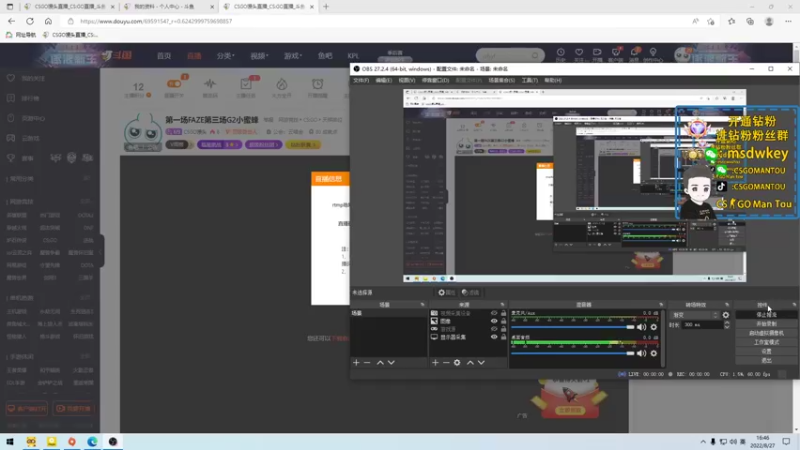Open the alarm clock icon in streamer toolbar

[317, 84]
